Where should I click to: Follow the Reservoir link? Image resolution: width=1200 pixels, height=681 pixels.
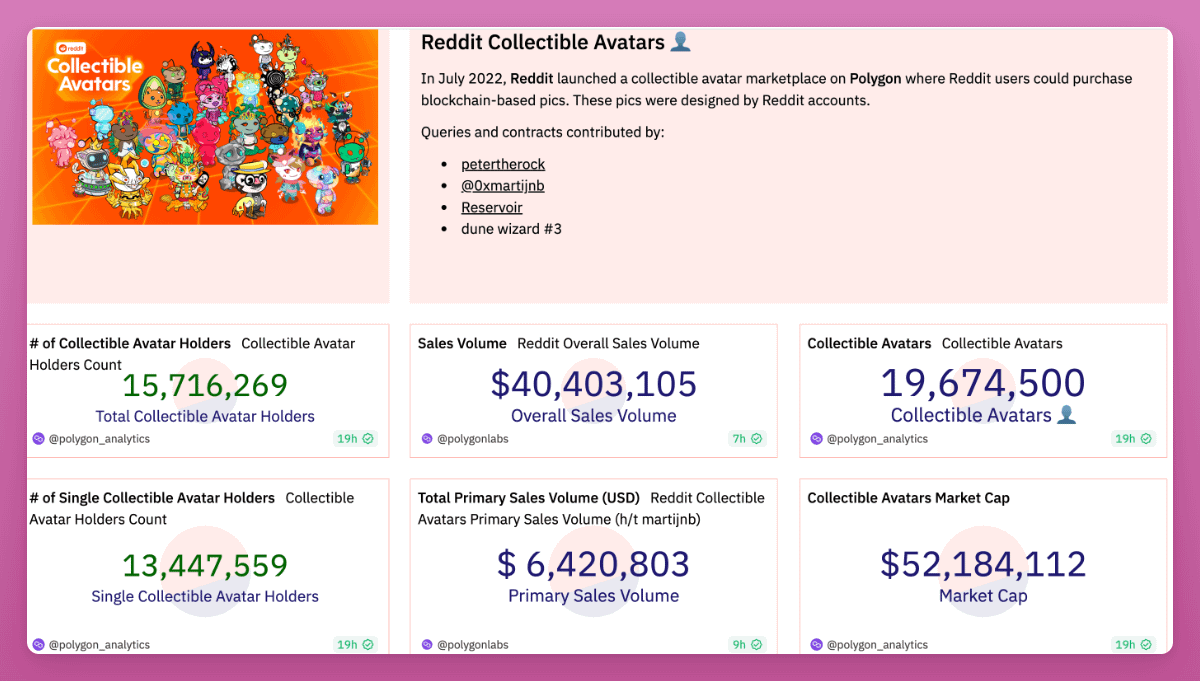(491, 208)
